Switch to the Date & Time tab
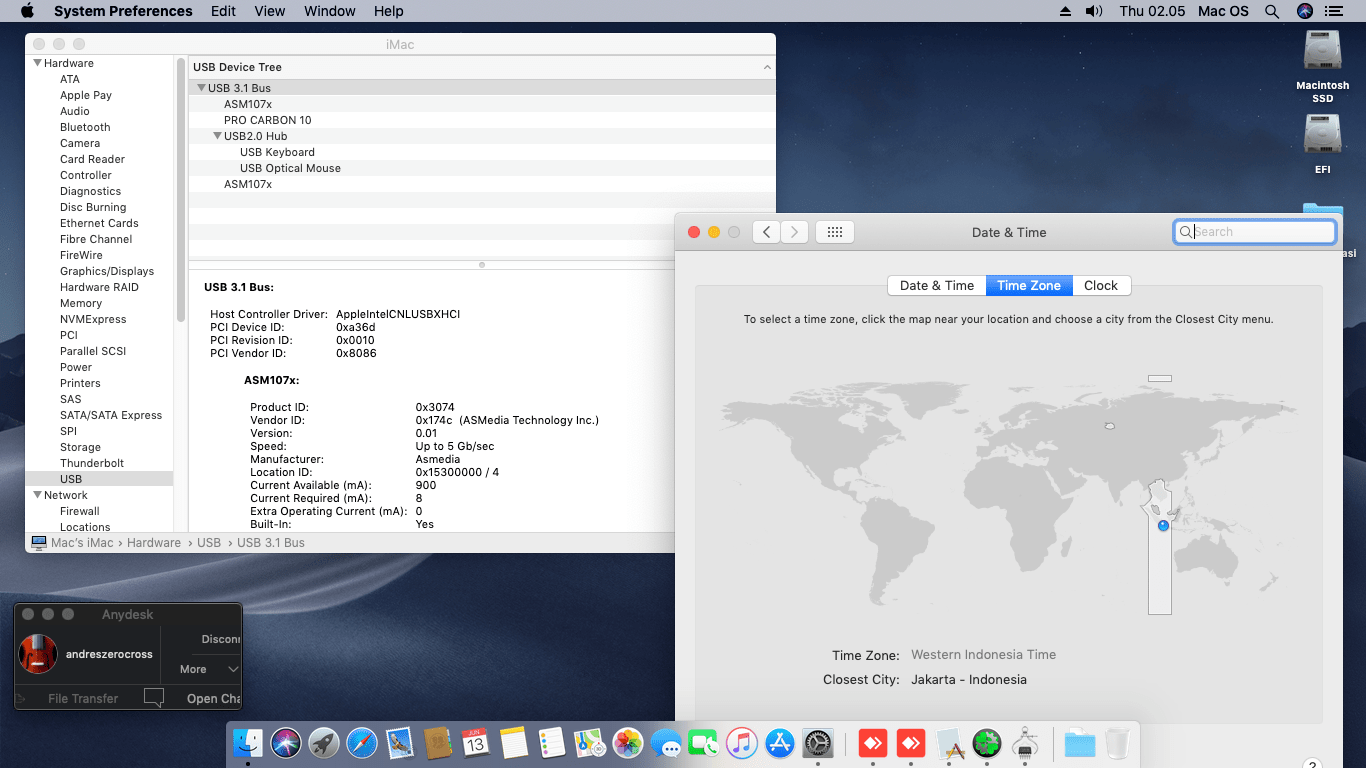This screenshot has height=768, width=1366. click(x=937, y=285)
